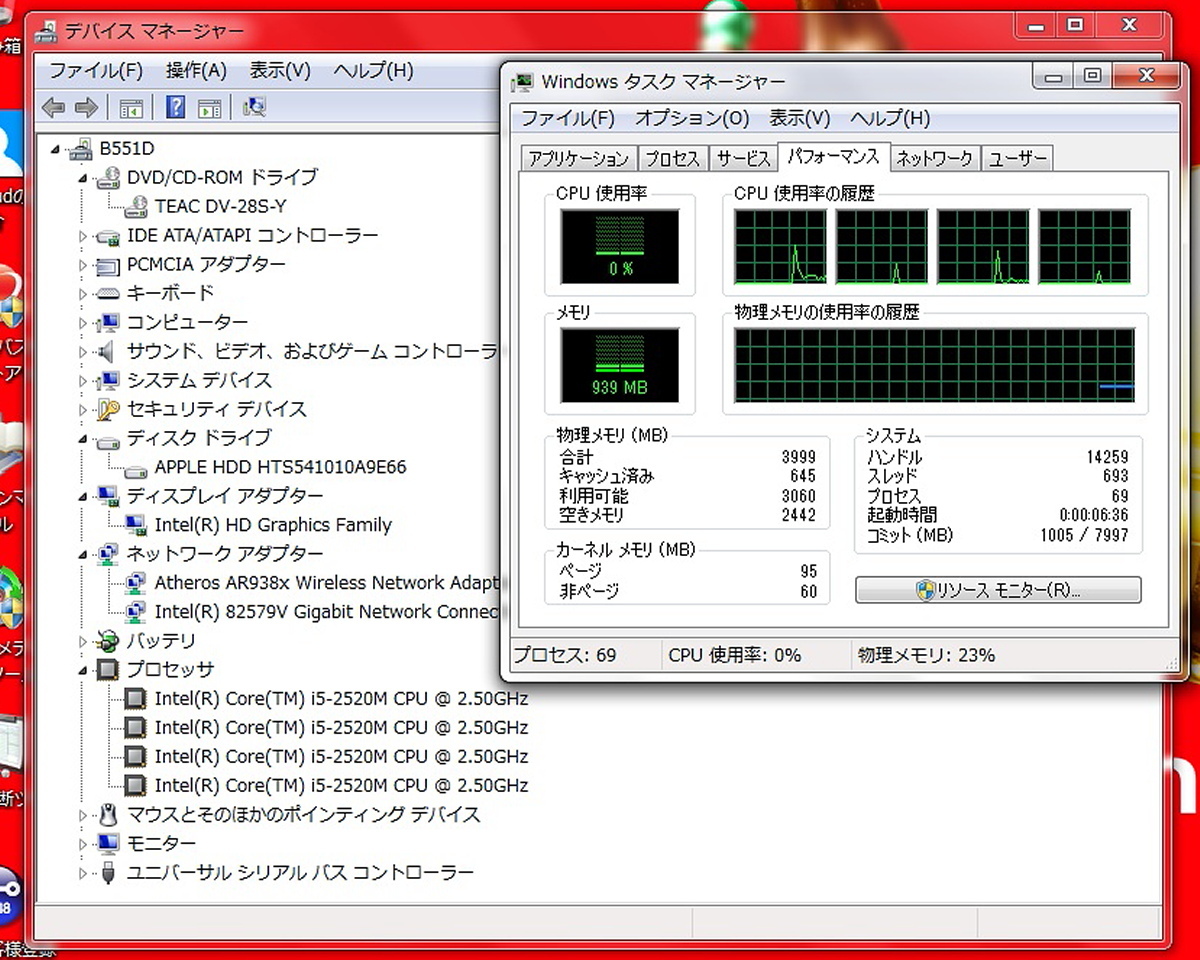Image resolution: width=1200 pixels, height=960 pixels.
Task: Click the Task Manager title bar icon
Action: [522, 82]
